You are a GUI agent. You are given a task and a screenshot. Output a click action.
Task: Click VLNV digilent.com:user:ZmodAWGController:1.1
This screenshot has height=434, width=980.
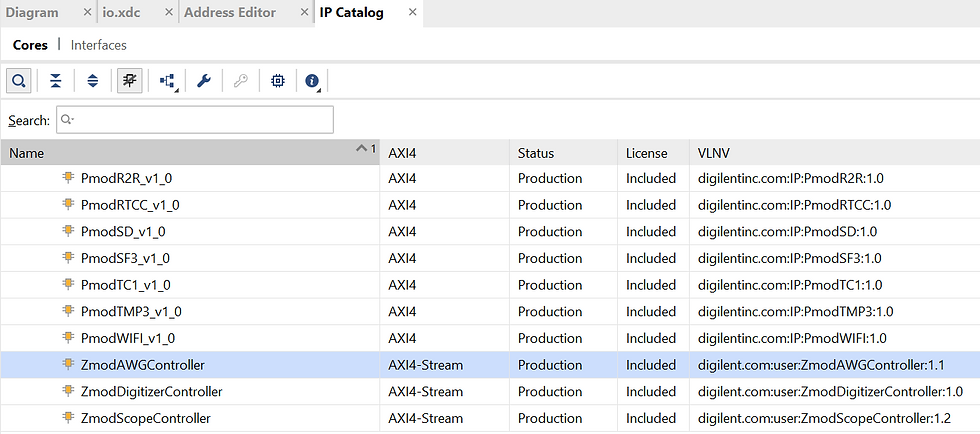pyautogui.click(x=821, y=365)
